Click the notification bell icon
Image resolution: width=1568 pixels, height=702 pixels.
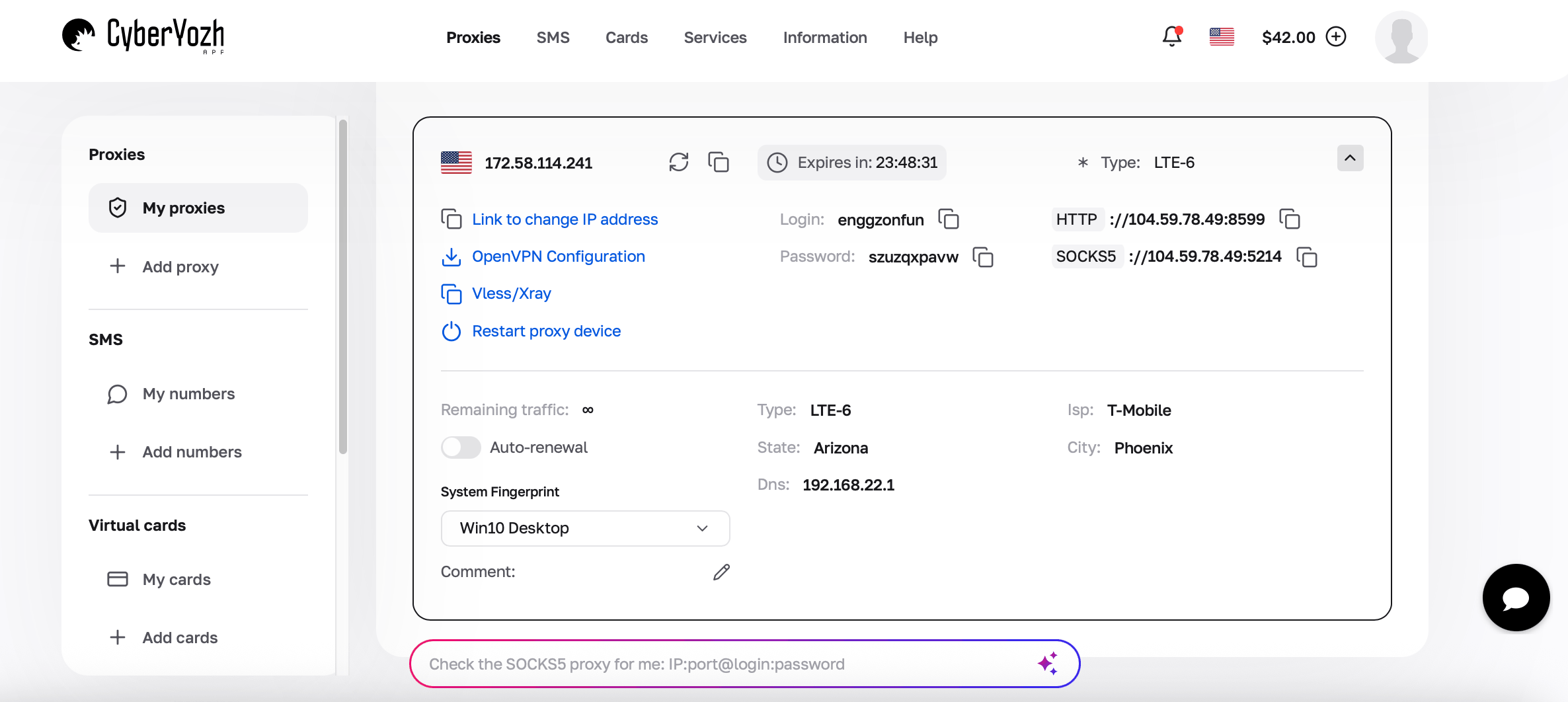(x=1171, y=37)
